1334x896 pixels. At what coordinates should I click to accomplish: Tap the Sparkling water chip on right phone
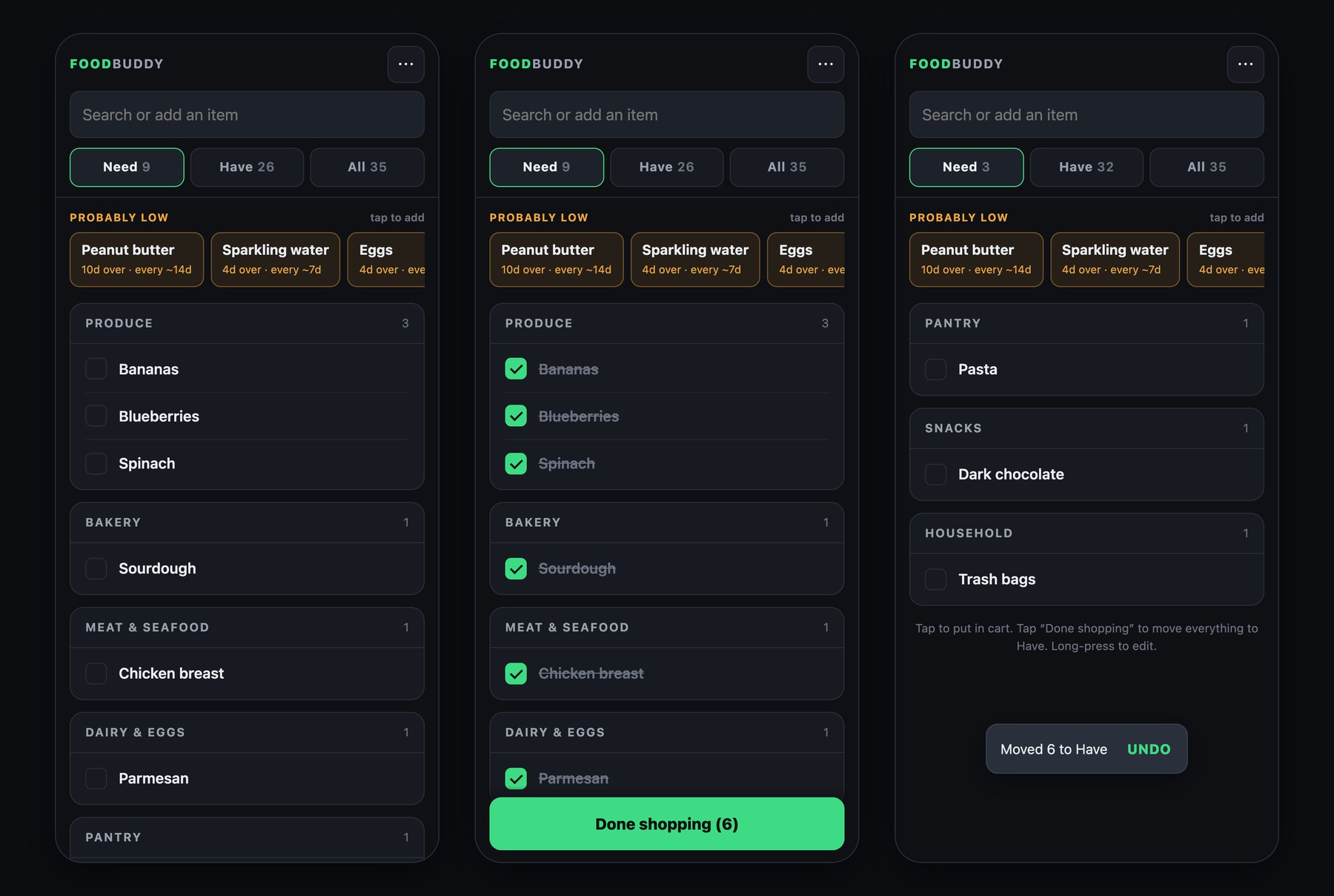click(1115, 259)
